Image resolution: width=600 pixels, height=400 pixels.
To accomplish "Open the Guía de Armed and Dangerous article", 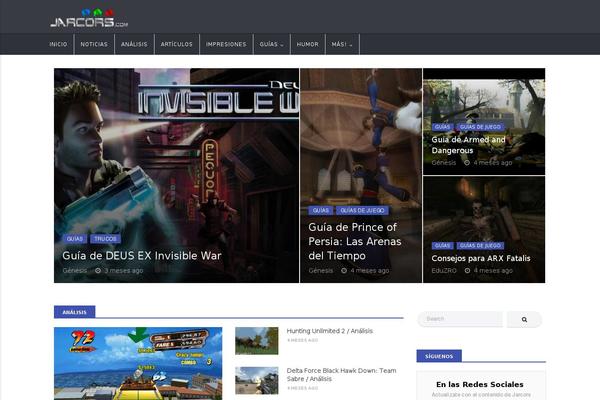I will [x=468, y=145].
